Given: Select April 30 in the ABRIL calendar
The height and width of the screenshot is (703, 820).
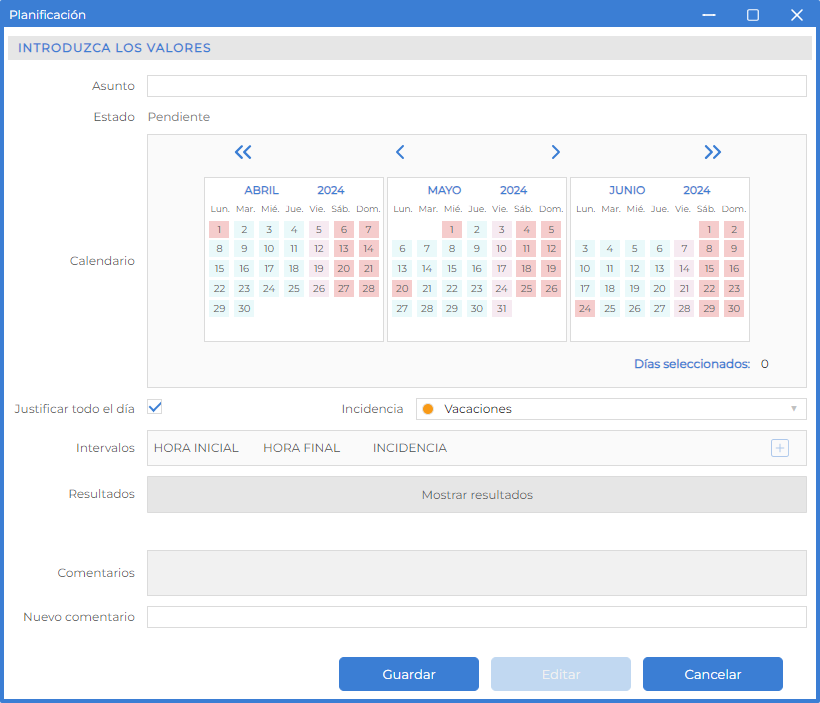Looking at the screenshot, I should pyautogui.click(x=244, y=309).
